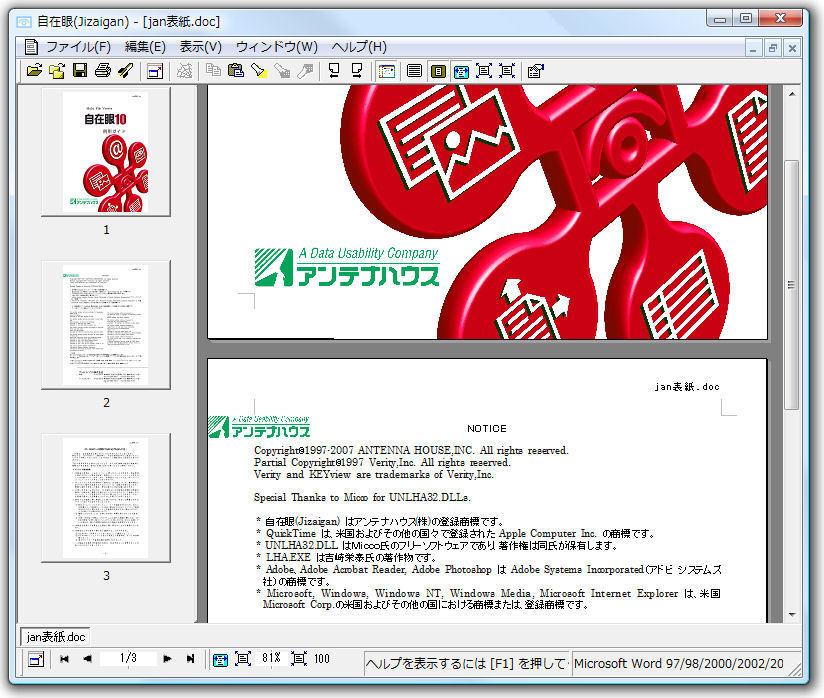
Task: Click the jan表紙.doc header text on page 2
Action: point(687,387)
